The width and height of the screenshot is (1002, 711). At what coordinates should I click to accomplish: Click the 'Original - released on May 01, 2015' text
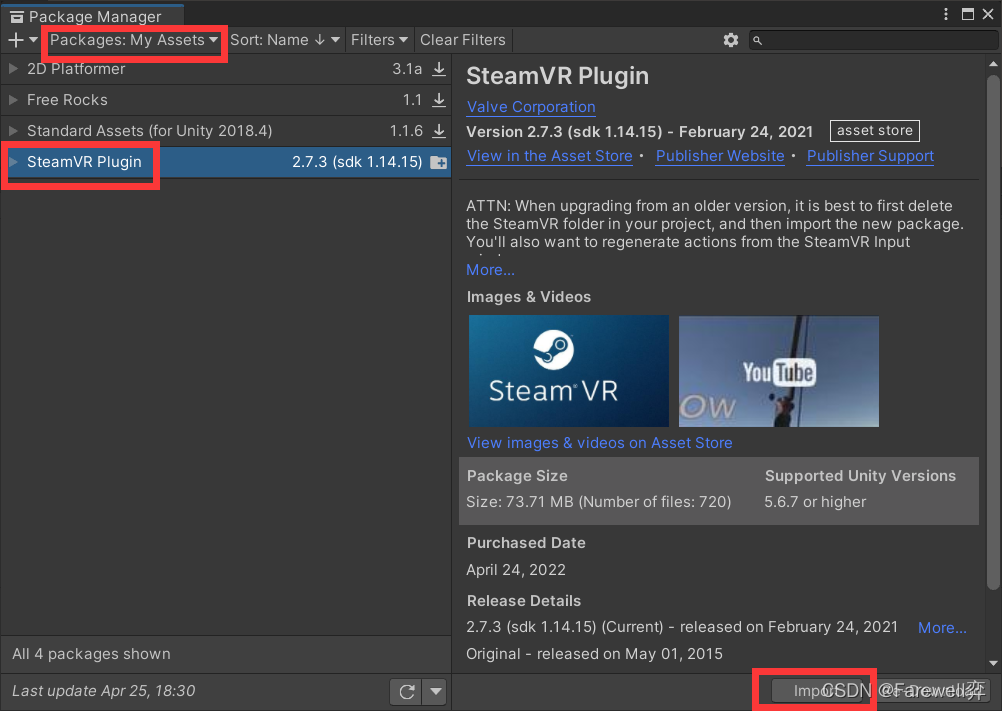coord(594,654)
